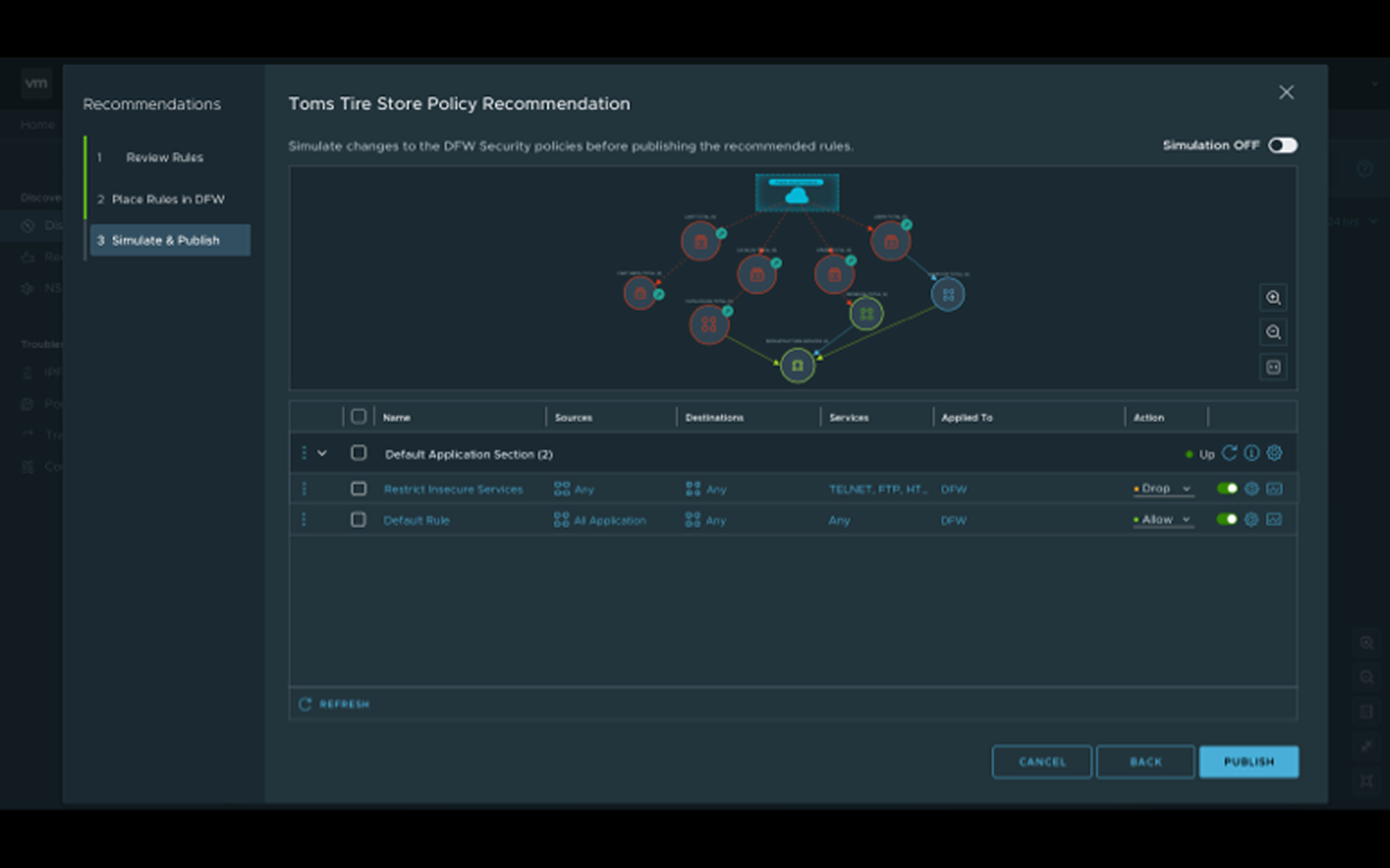Open settings gear for Restrict Insecure Services rule
Screen dimensions: 1390x868
1251,489
